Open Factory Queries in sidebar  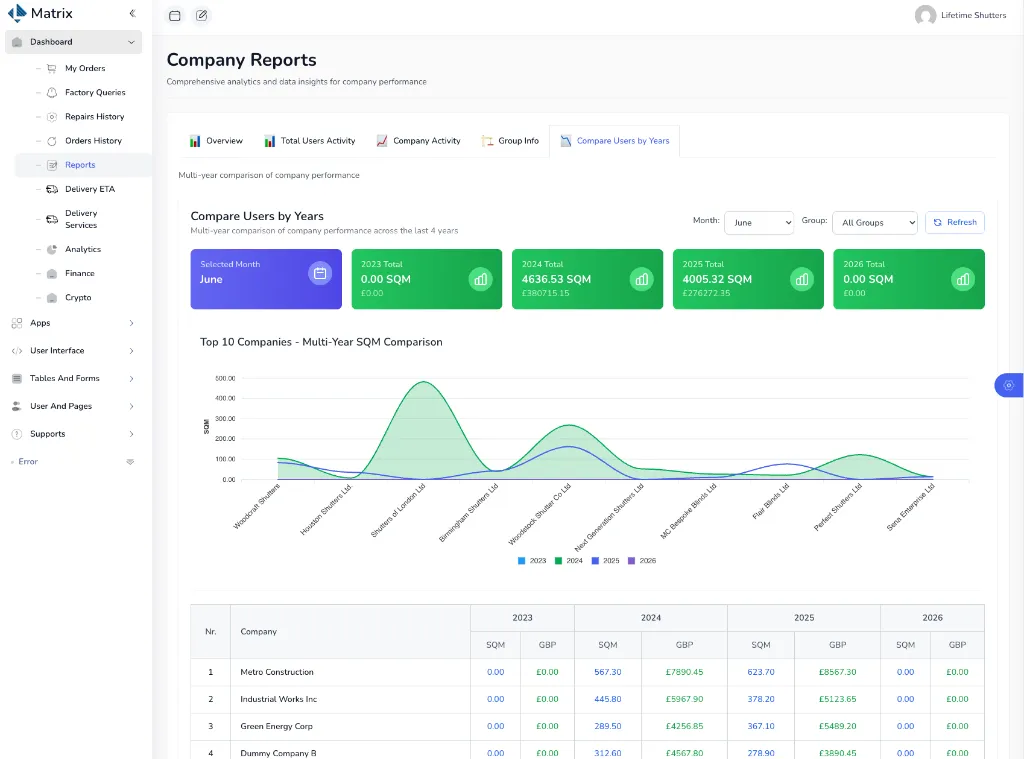pos(88,93)
